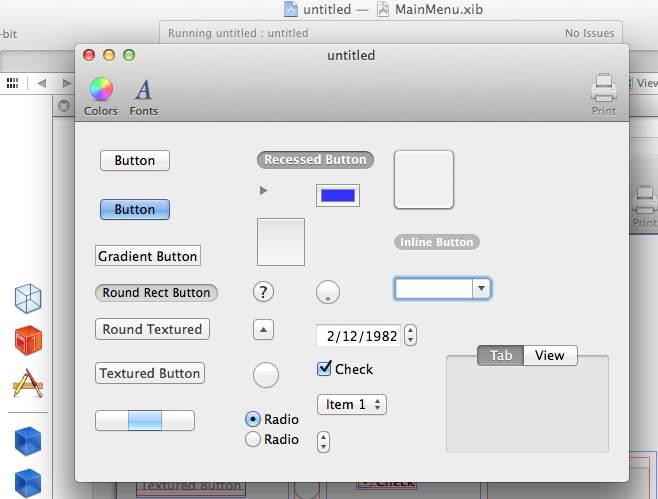Click the disclosure triangle below Recessed Button

click(x=264, y=190)
